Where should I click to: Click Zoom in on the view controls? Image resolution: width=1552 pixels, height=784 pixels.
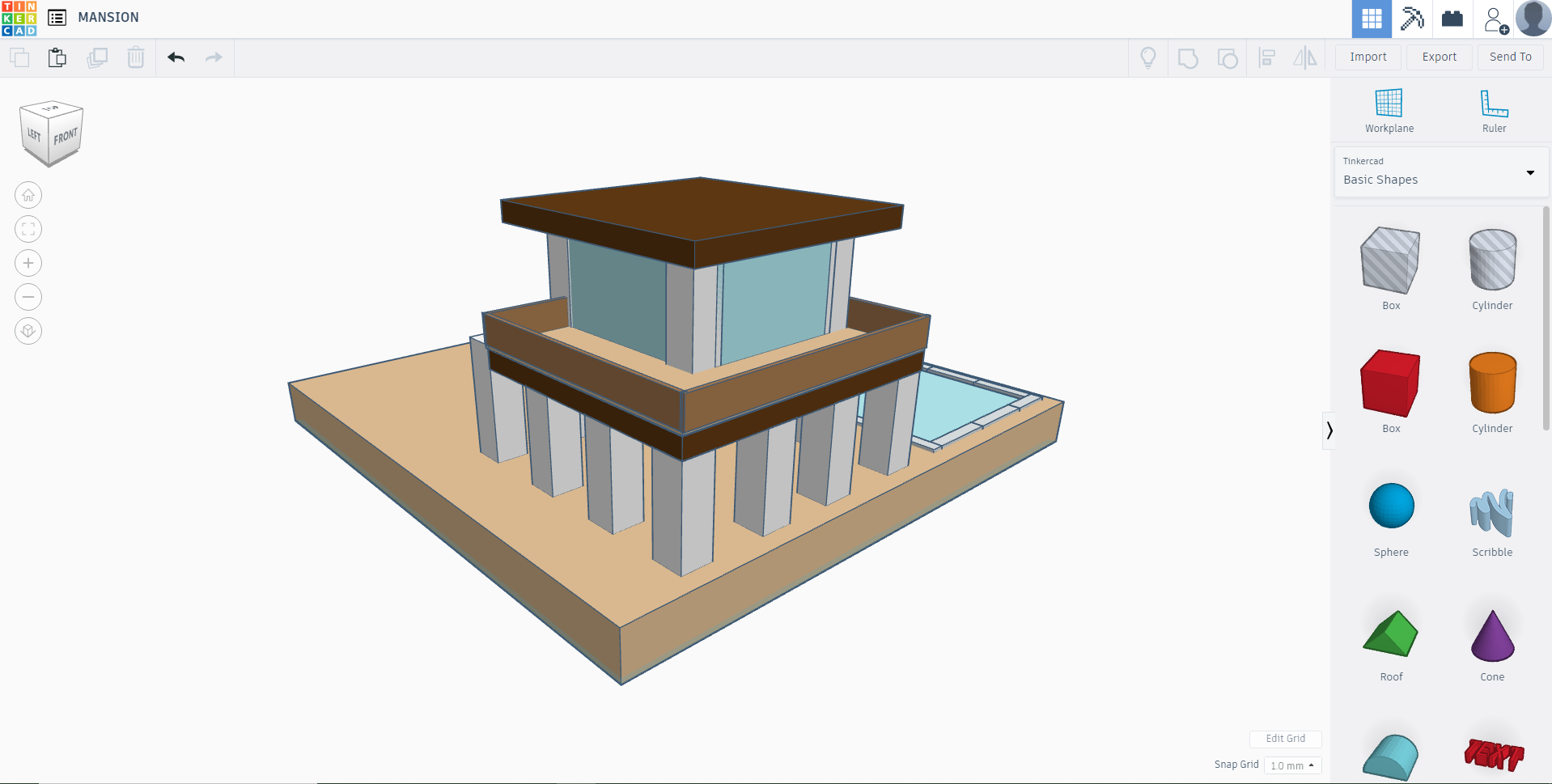tap(28, 262)
